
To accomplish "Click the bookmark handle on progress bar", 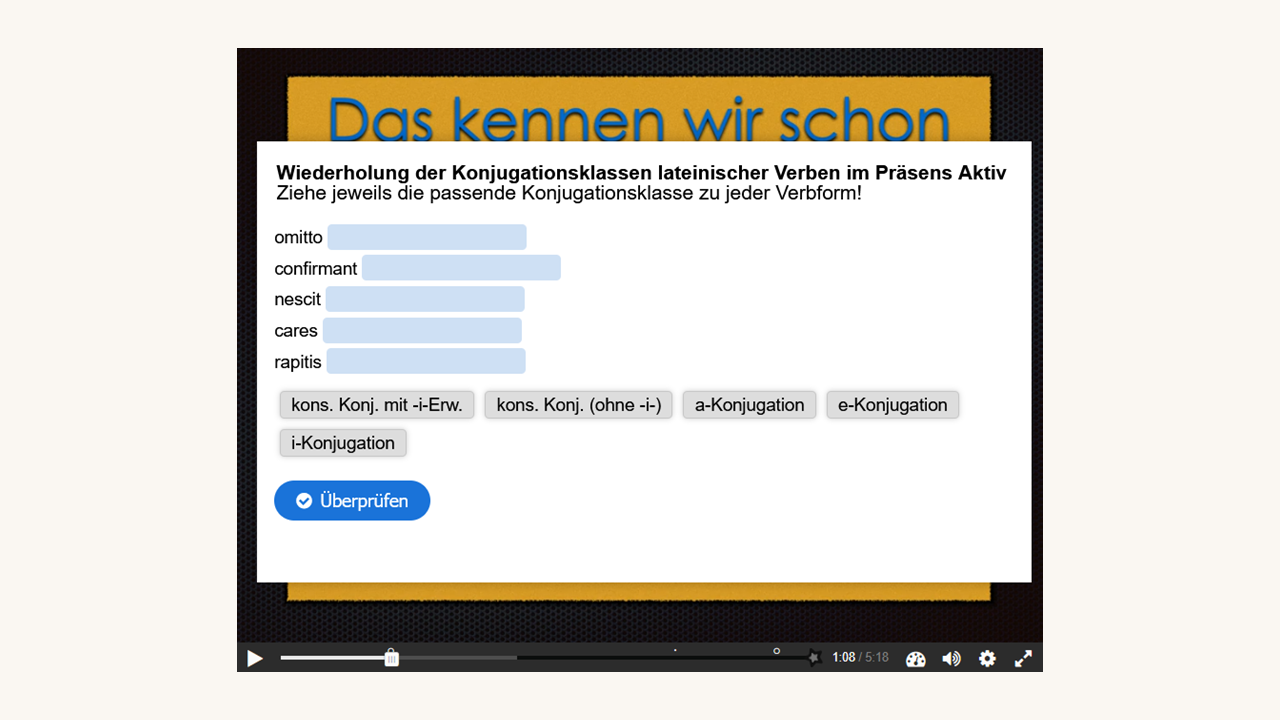I will [x=392, y=658].
